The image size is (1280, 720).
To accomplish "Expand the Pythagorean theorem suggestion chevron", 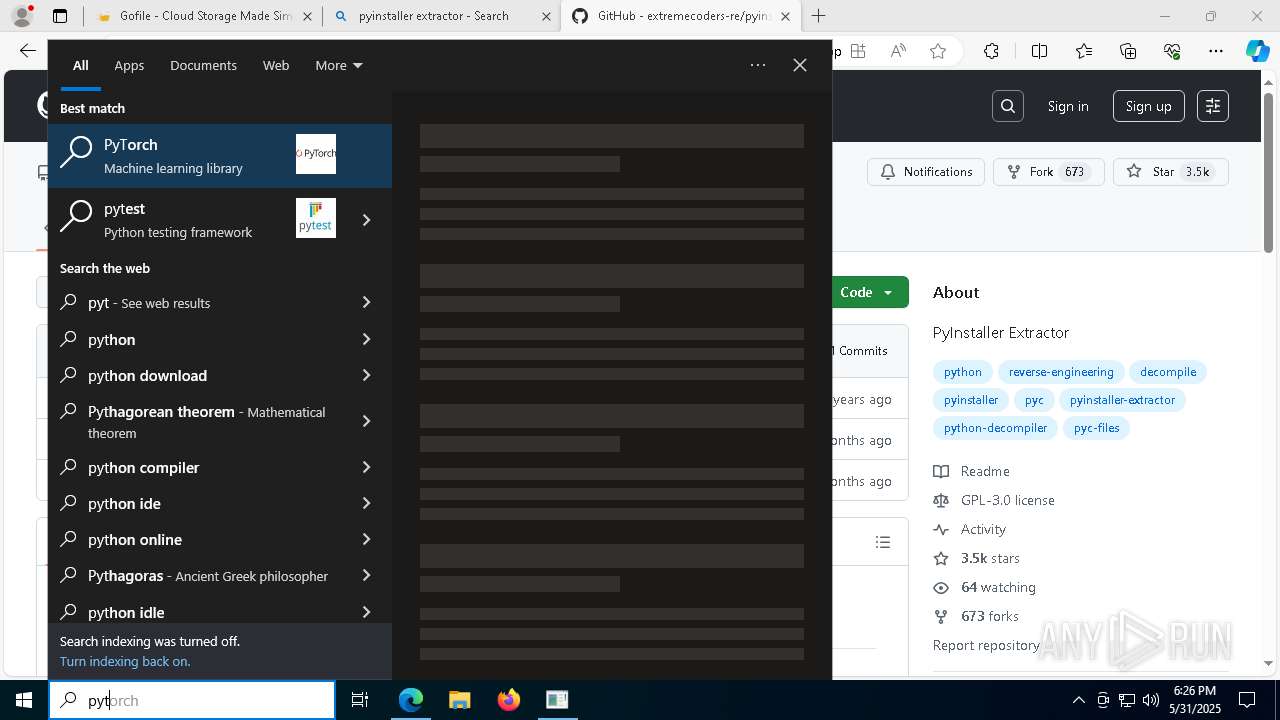I will click(366, 421).
